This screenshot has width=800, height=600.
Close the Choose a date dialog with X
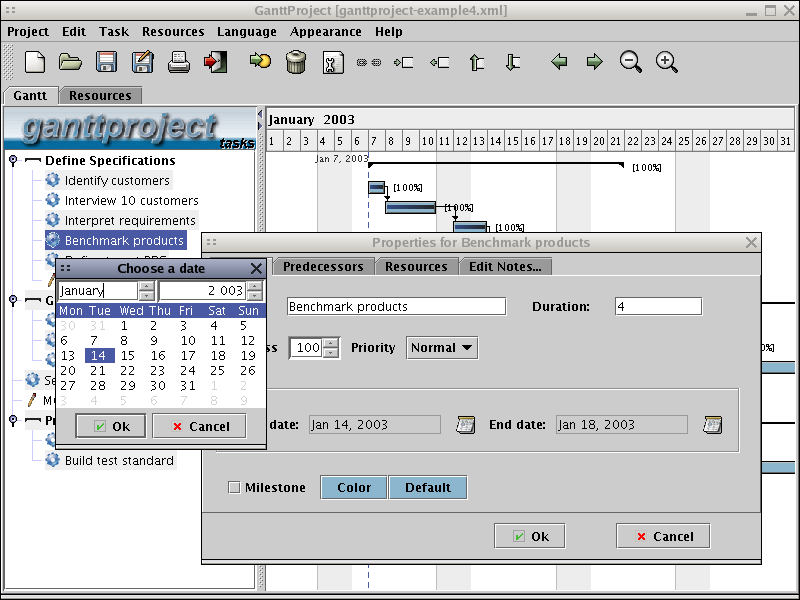[256, 268]
